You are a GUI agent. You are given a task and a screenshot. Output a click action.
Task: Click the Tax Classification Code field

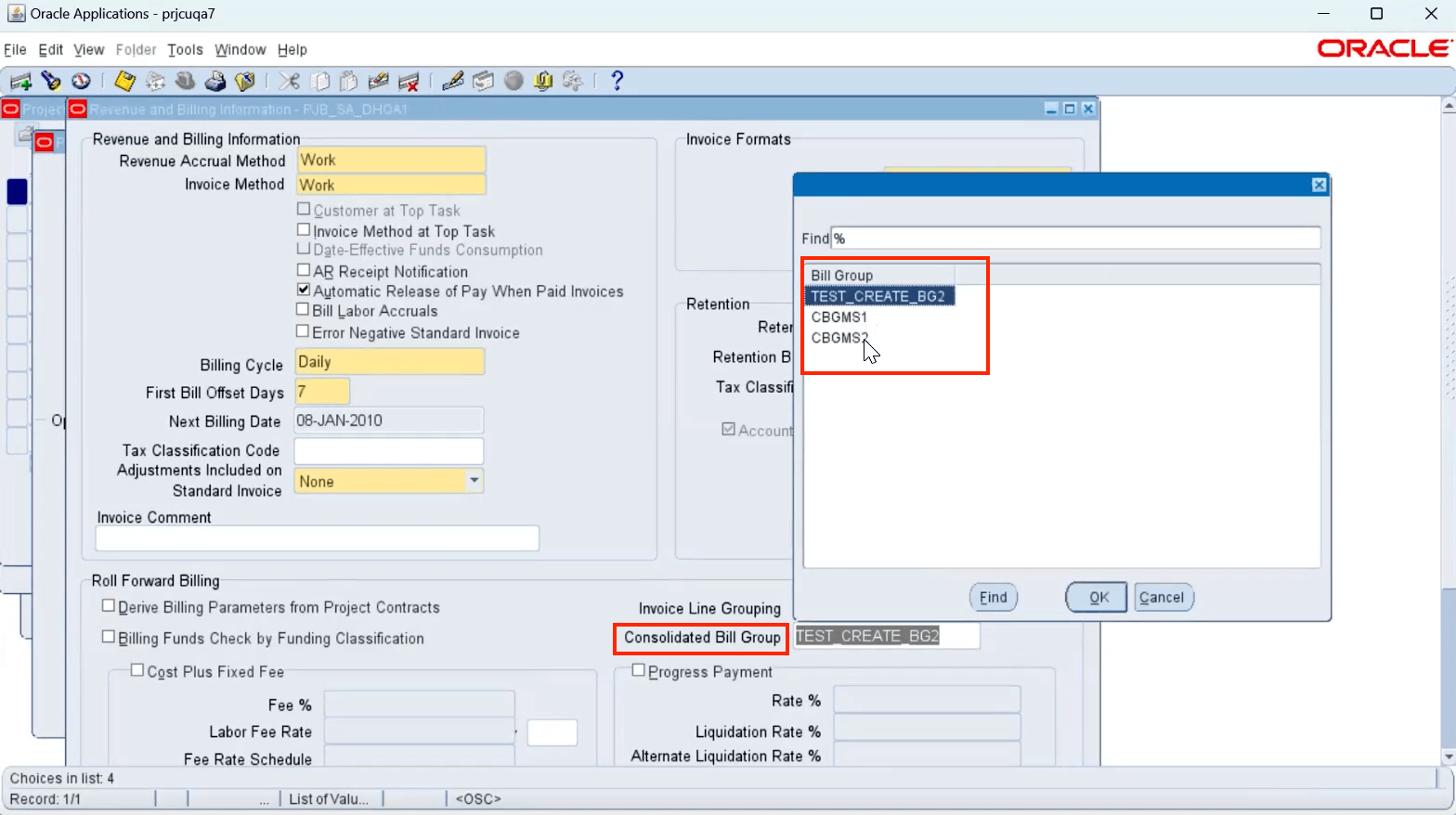pos(389,451)
